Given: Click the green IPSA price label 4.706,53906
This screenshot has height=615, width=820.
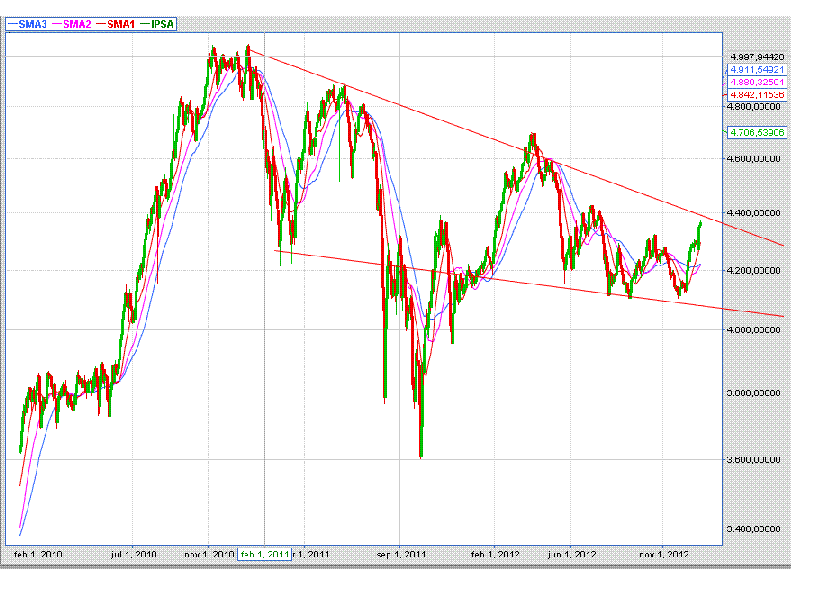Looking at the screenshot, I should (x=755, y=131).
